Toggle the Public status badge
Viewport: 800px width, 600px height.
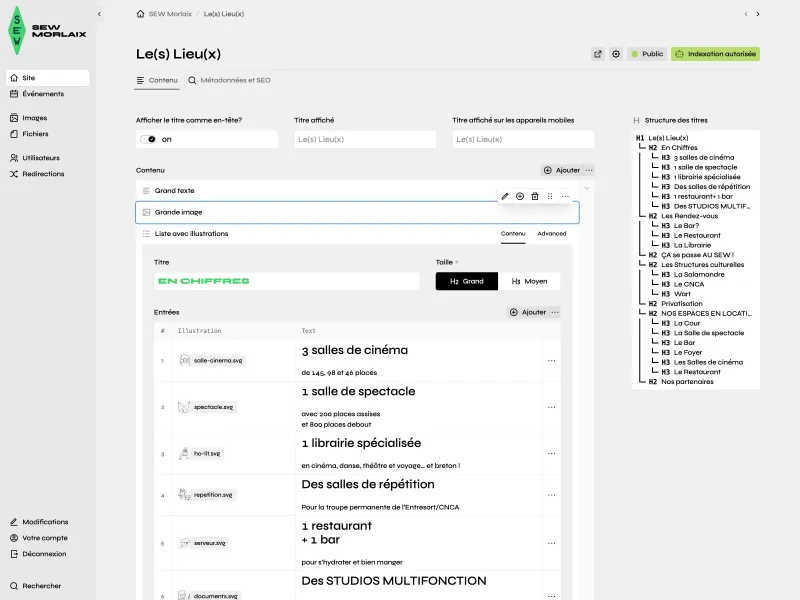[647, 54]
